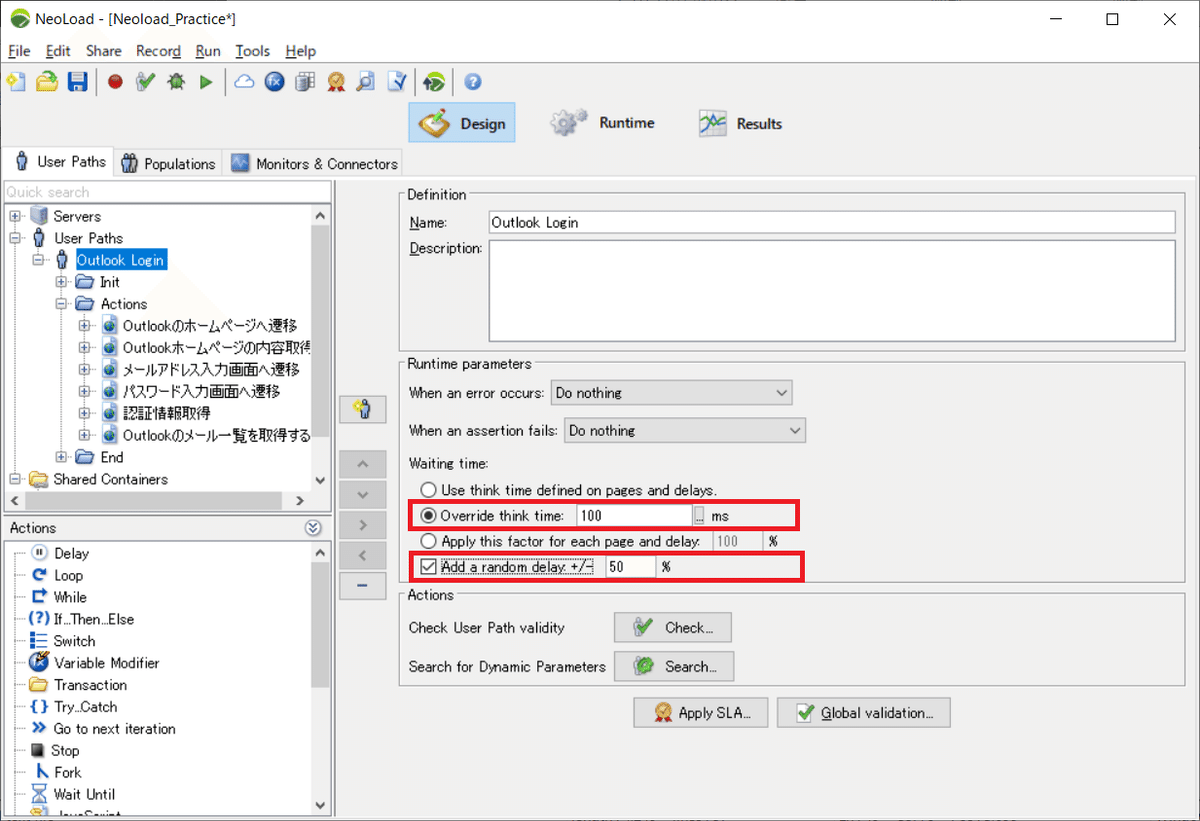Viewport: 1200px width, 821px height.
Task: Switch to the Populations tab
Action: click(x=168, y=163)
